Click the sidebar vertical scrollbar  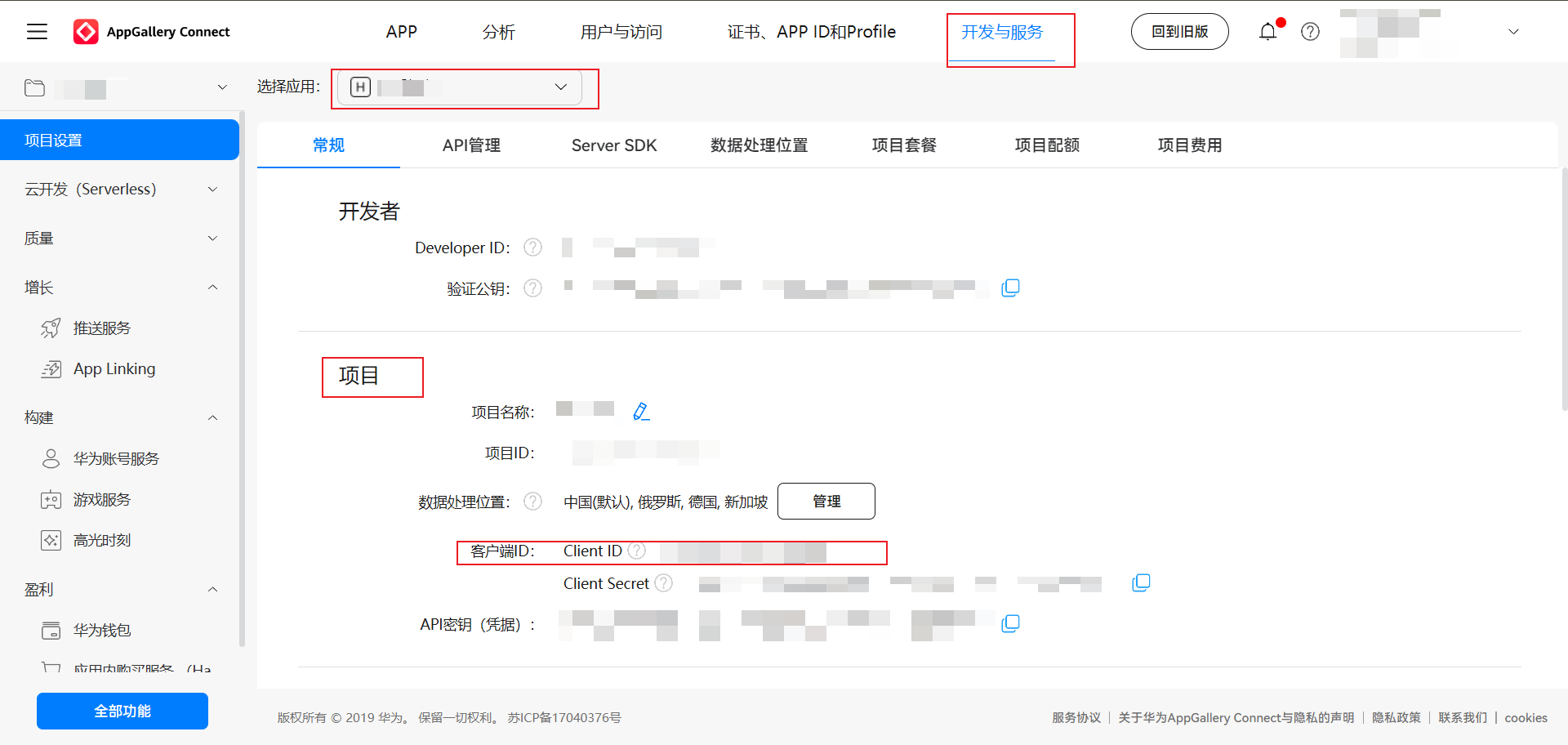[x=242, y=380]
